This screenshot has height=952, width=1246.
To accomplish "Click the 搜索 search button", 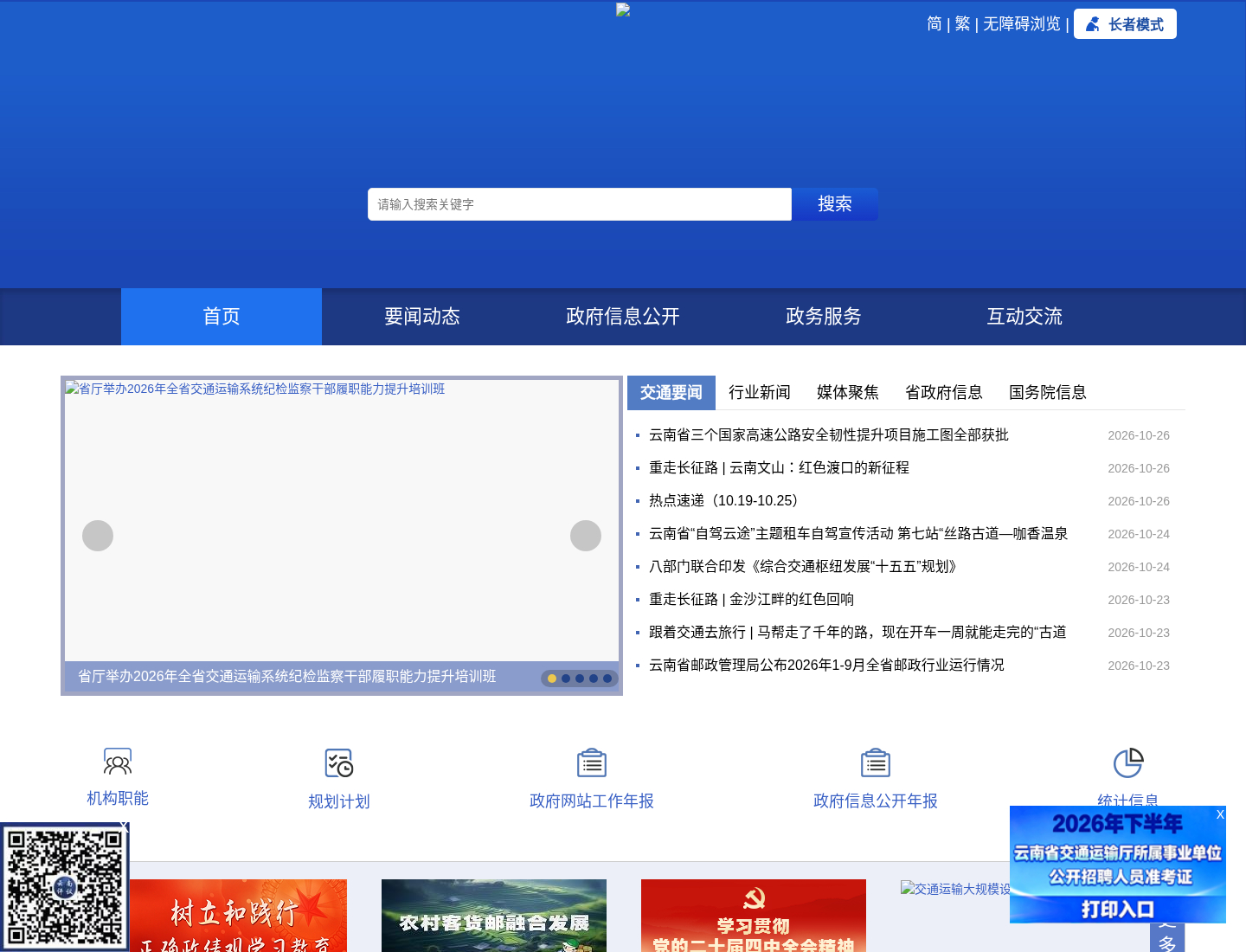I will tap(835, 204).
